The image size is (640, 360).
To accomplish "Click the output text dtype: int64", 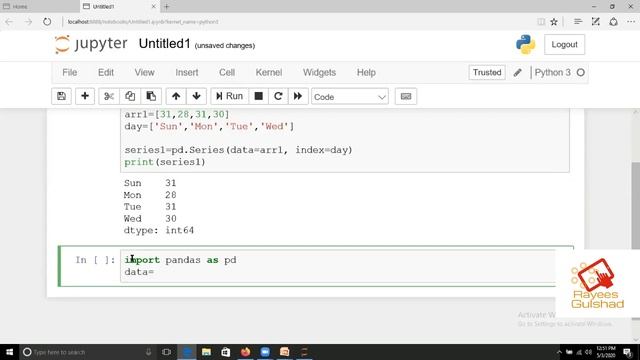I will 159,231.
